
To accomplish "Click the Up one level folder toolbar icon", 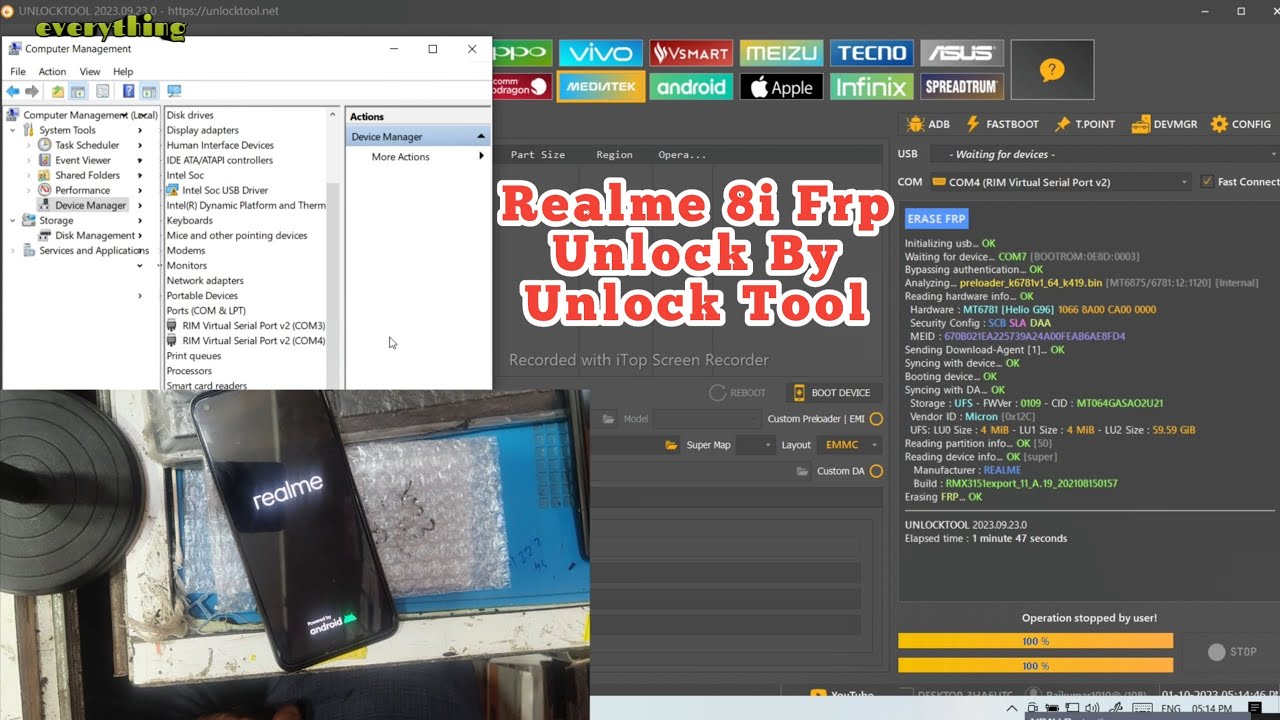I will [58, 91].
